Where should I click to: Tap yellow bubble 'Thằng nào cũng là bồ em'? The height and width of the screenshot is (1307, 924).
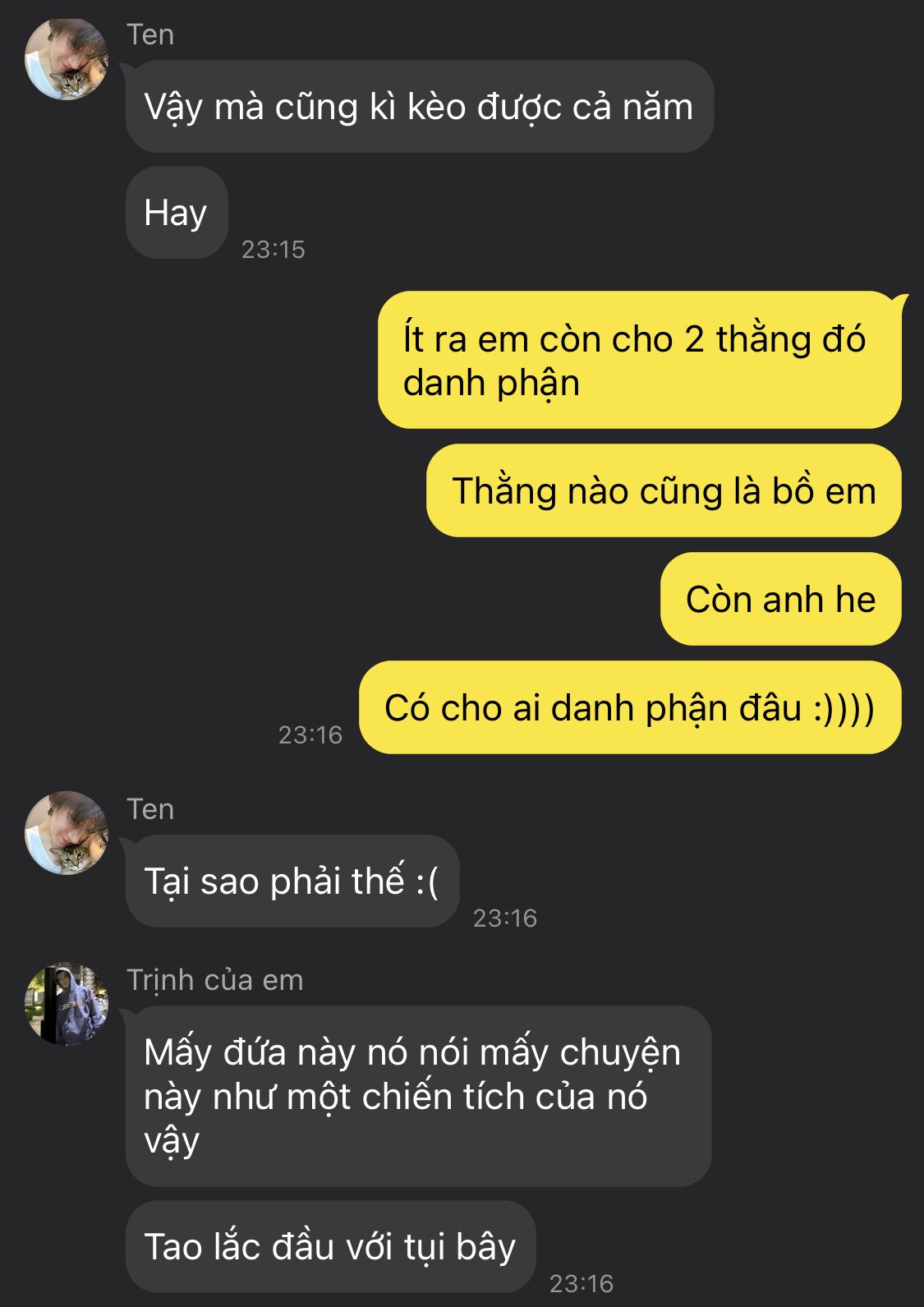[x=664, y=491]
